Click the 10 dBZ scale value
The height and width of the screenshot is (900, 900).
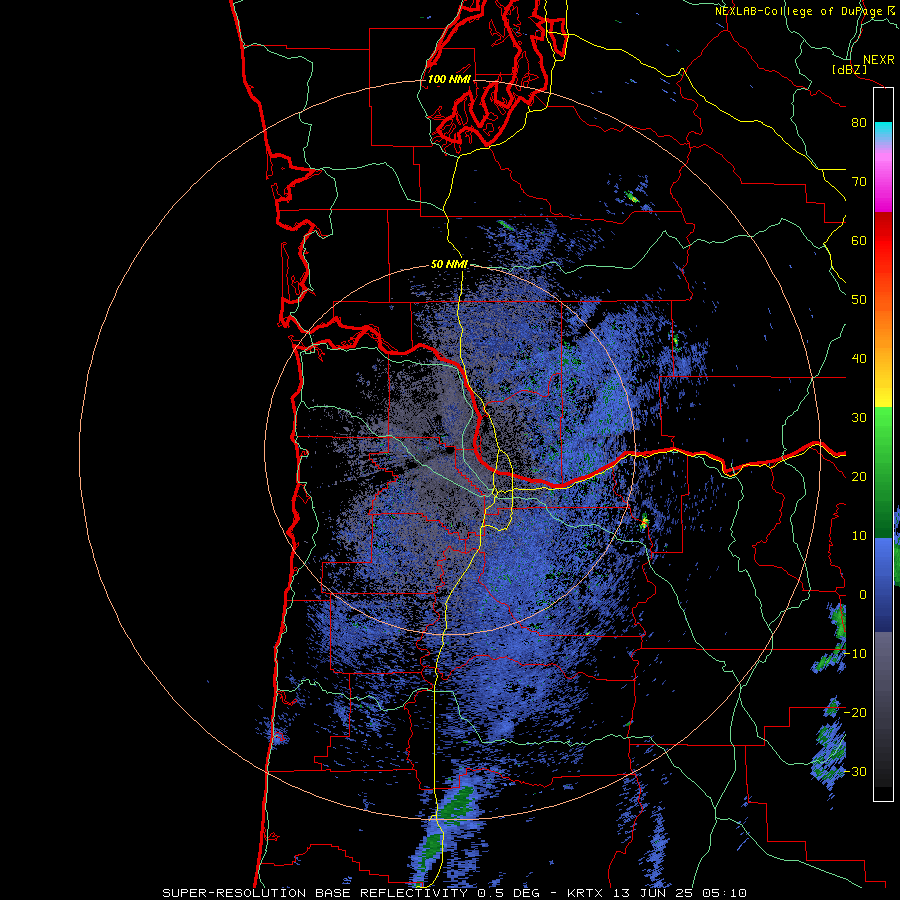[x=859, y=536]
